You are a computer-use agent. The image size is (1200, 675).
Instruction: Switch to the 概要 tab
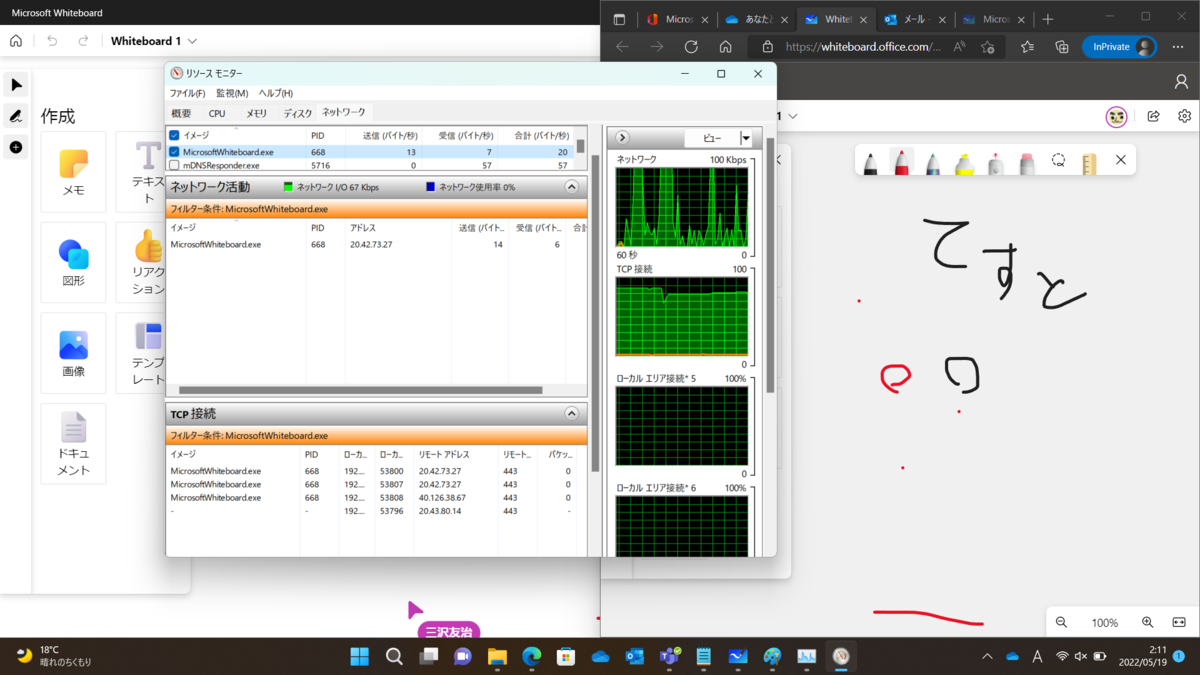pyautogui.click(x=181, y=114)
